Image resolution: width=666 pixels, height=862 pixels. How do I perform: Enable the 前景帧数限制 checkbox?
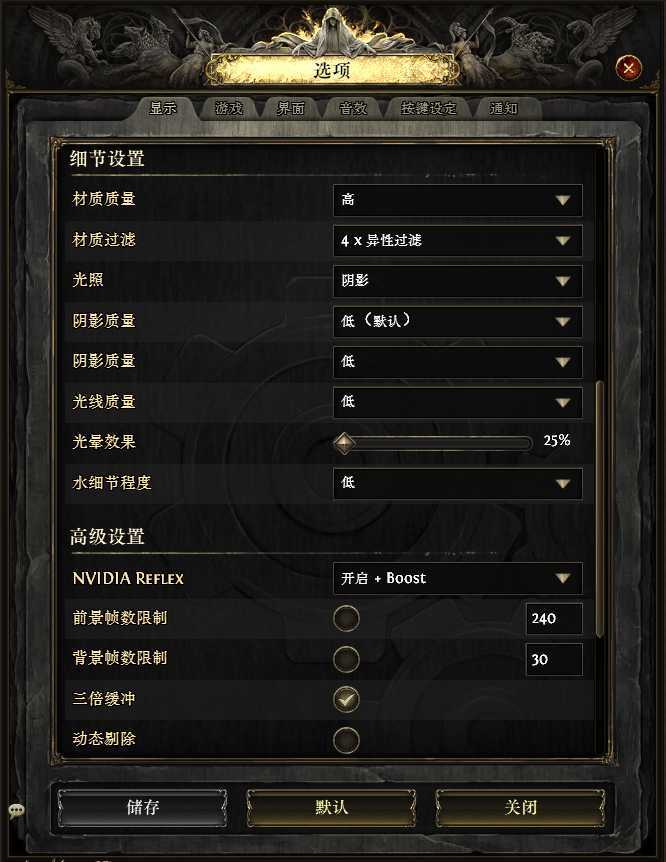click(346, 618)
